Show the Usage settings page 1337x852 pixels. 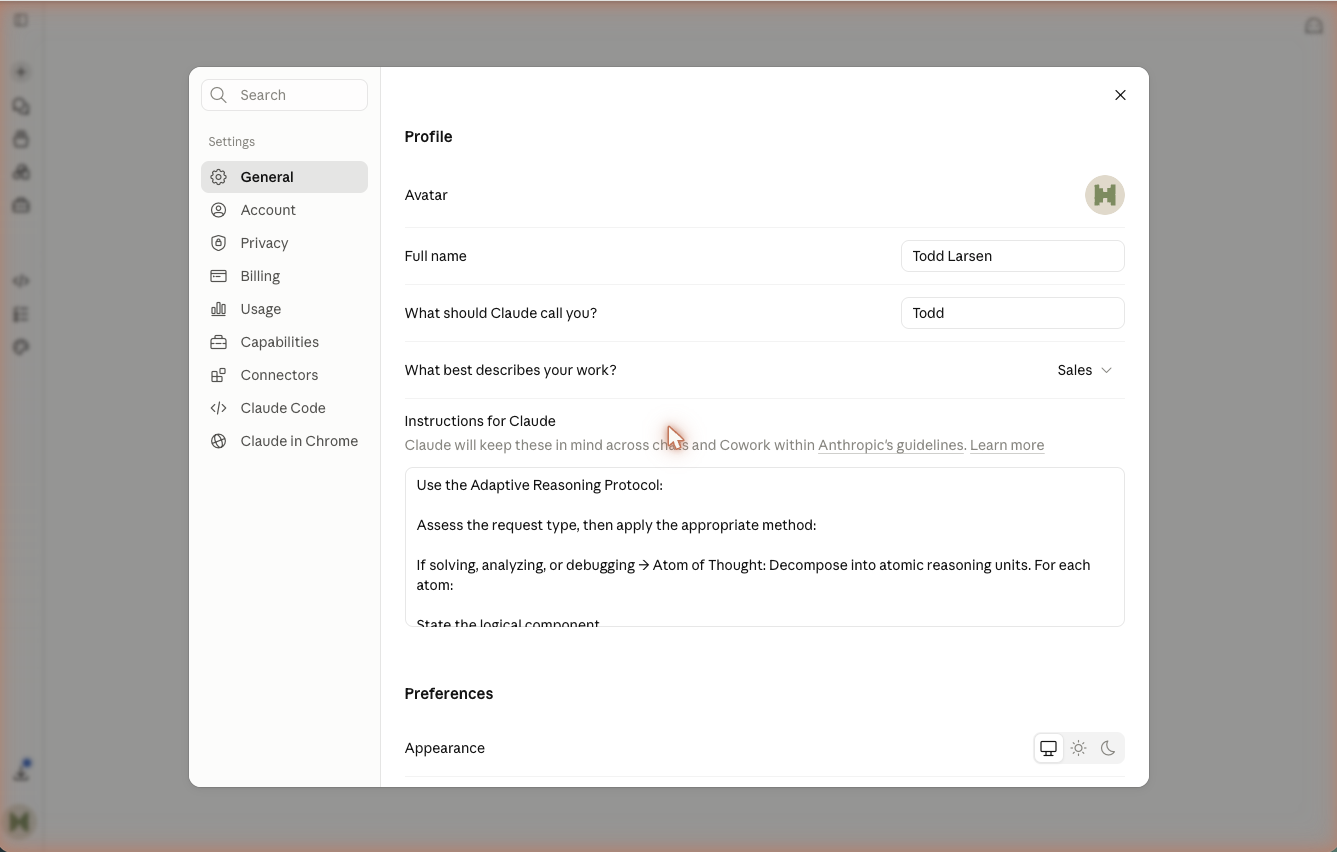(x=284, y=309)
